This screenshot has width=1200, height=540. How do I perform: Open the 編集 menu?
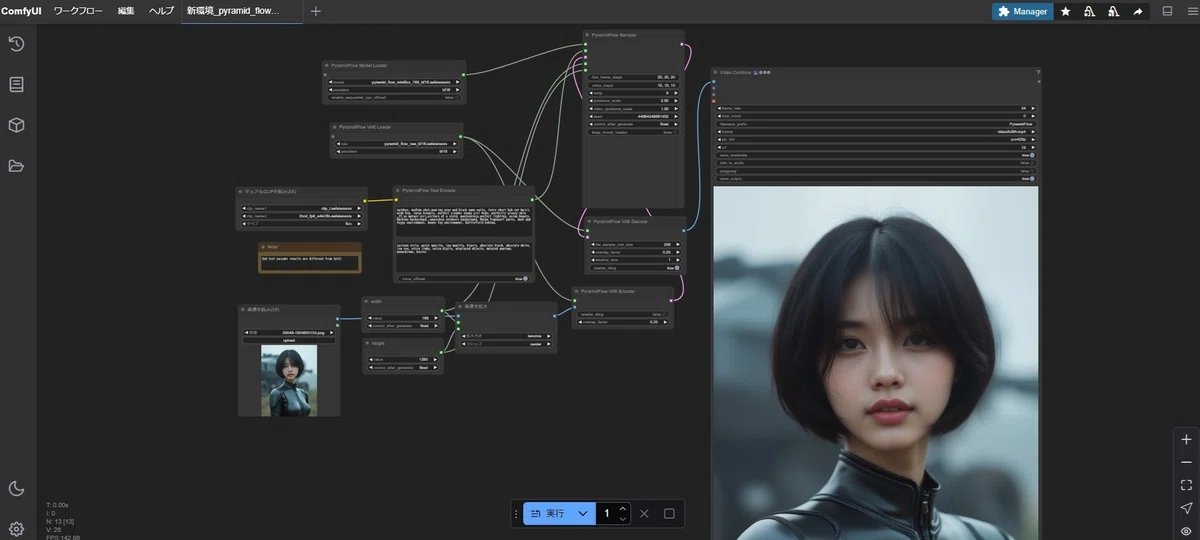[126, 11]
